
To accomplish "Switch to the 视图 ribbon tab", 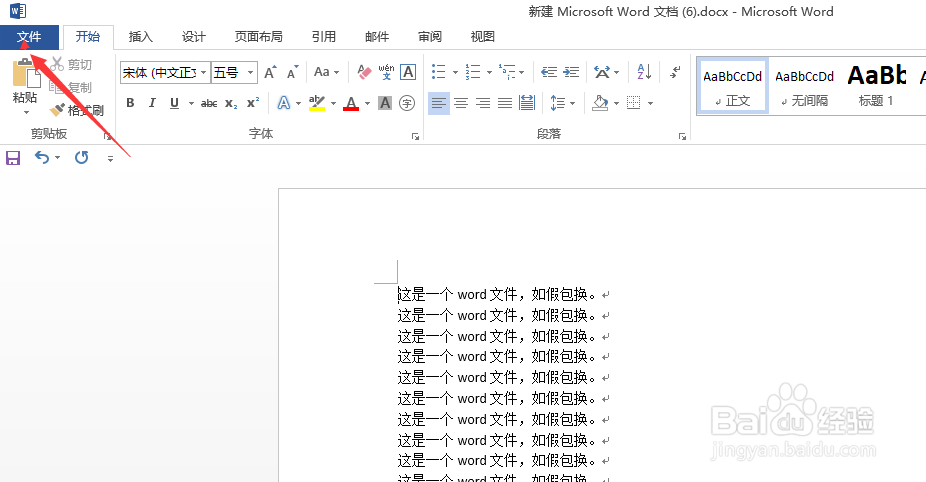I will (x=482, y=37).
